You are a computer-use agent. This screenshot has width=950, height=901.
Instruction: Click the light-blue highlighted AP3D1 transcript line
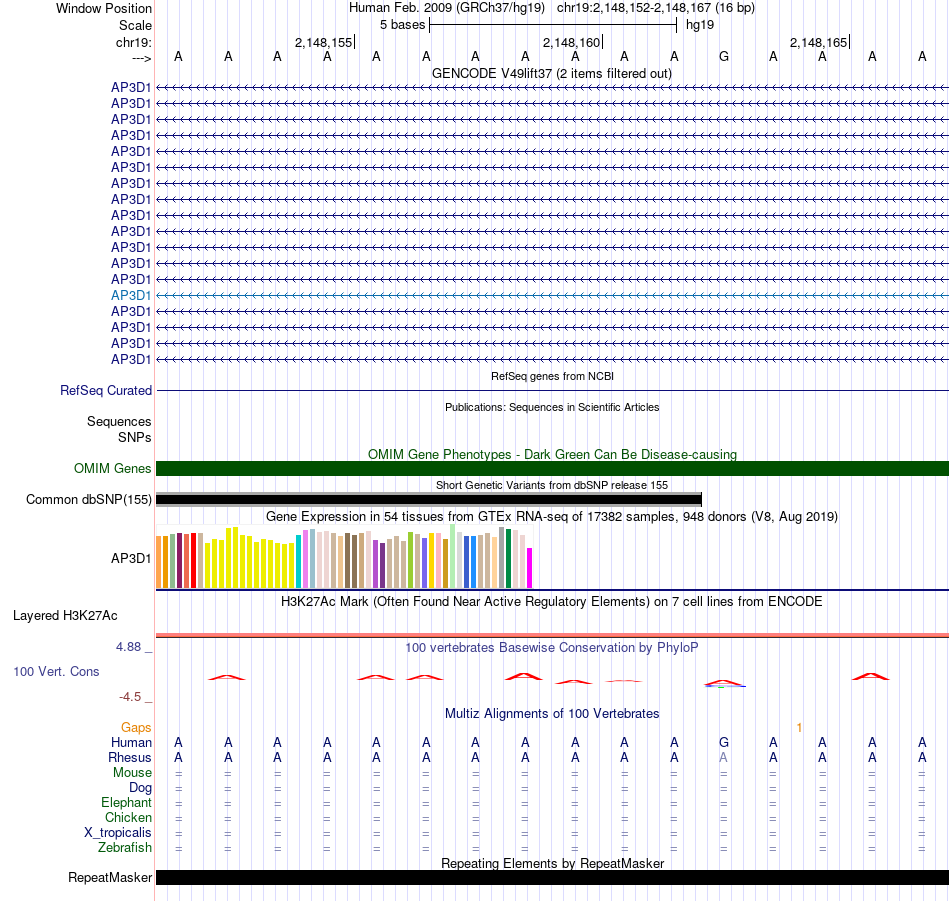point(553,295)
